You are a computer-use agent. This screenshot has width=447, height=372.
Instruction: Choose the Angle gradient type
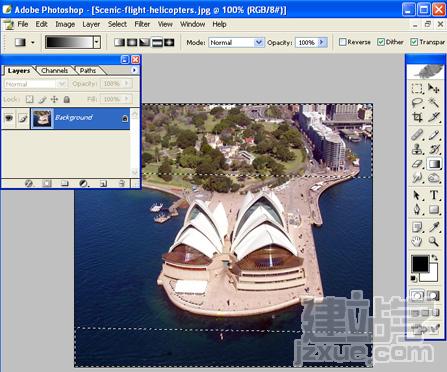(144, 42)
